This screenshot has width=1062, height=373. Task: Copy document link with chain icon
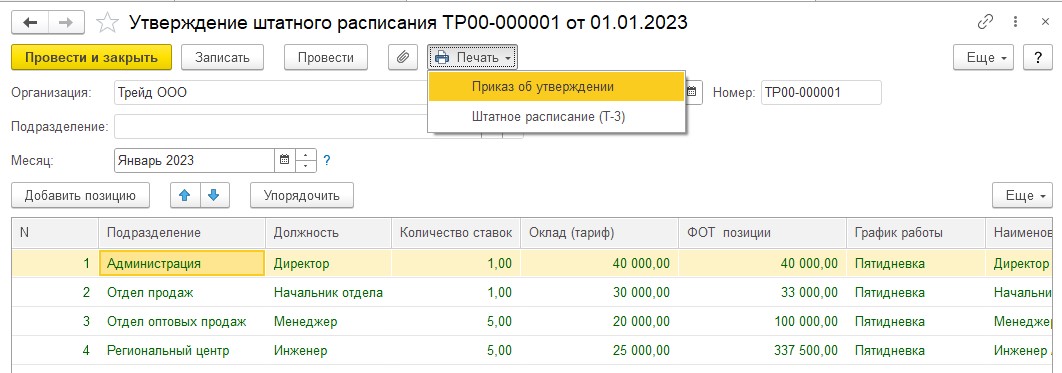[x=985, y=22]
